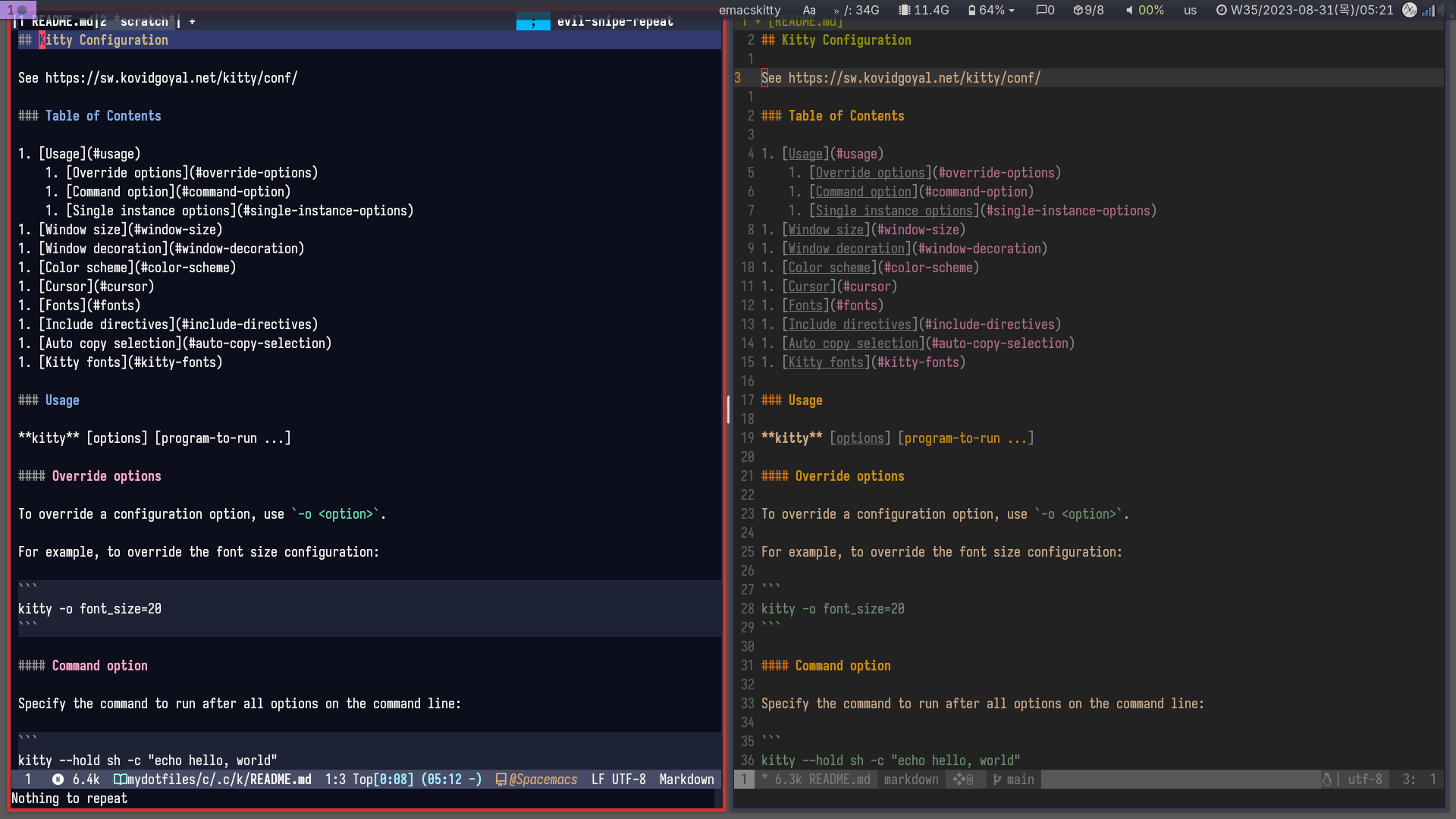Screen dimensions: 1456x819
Task: Click mydotfiles/c/.c/k/README.md path in modeline
Action: click(x=218, y=780)
